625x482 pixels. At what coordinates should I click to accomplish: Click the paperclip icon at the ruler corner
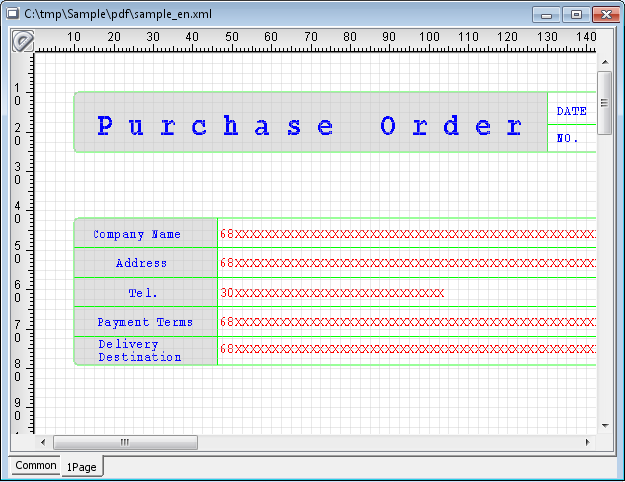pos(22,41)
